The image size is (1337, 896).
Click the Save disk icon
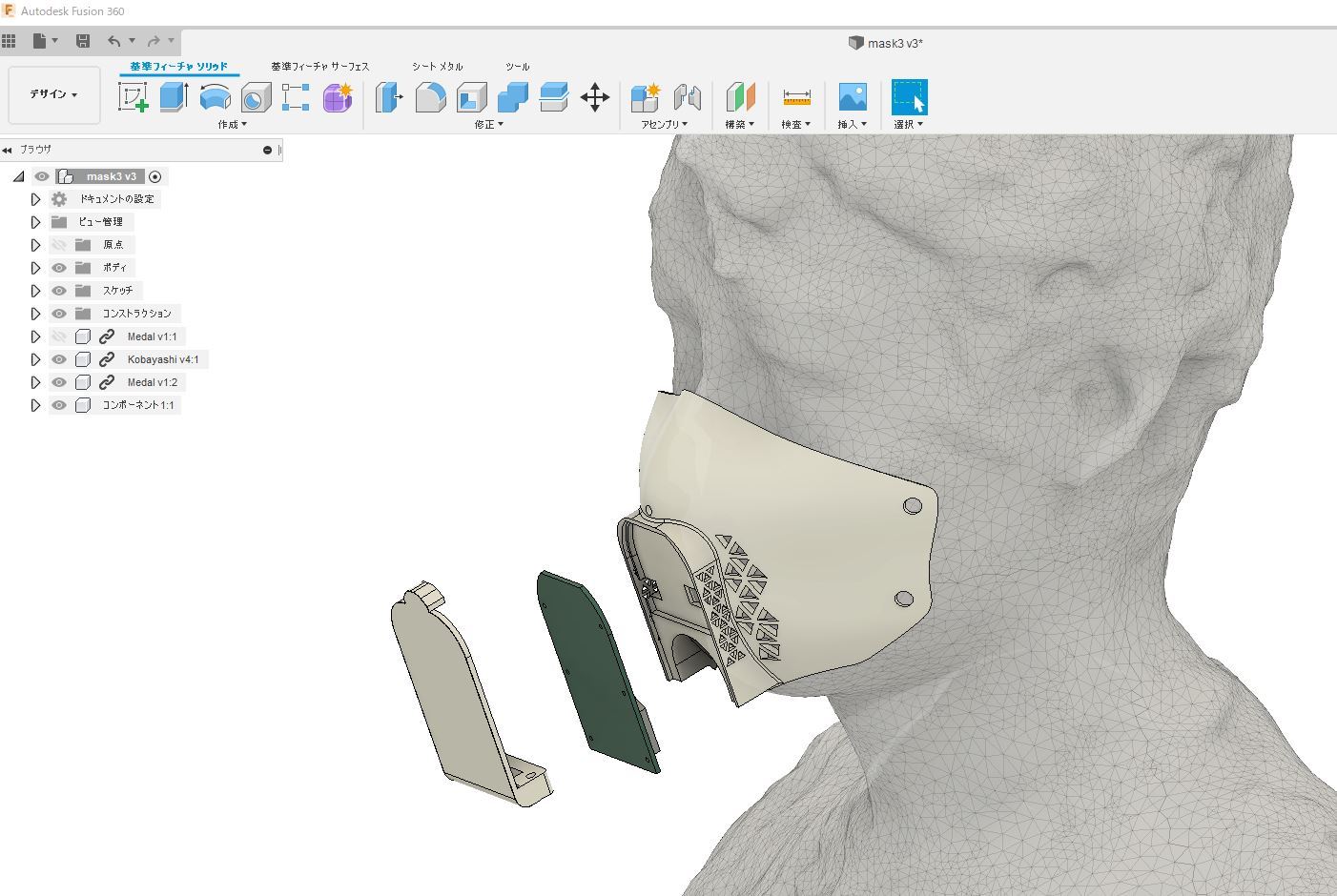tap(83, 41)
